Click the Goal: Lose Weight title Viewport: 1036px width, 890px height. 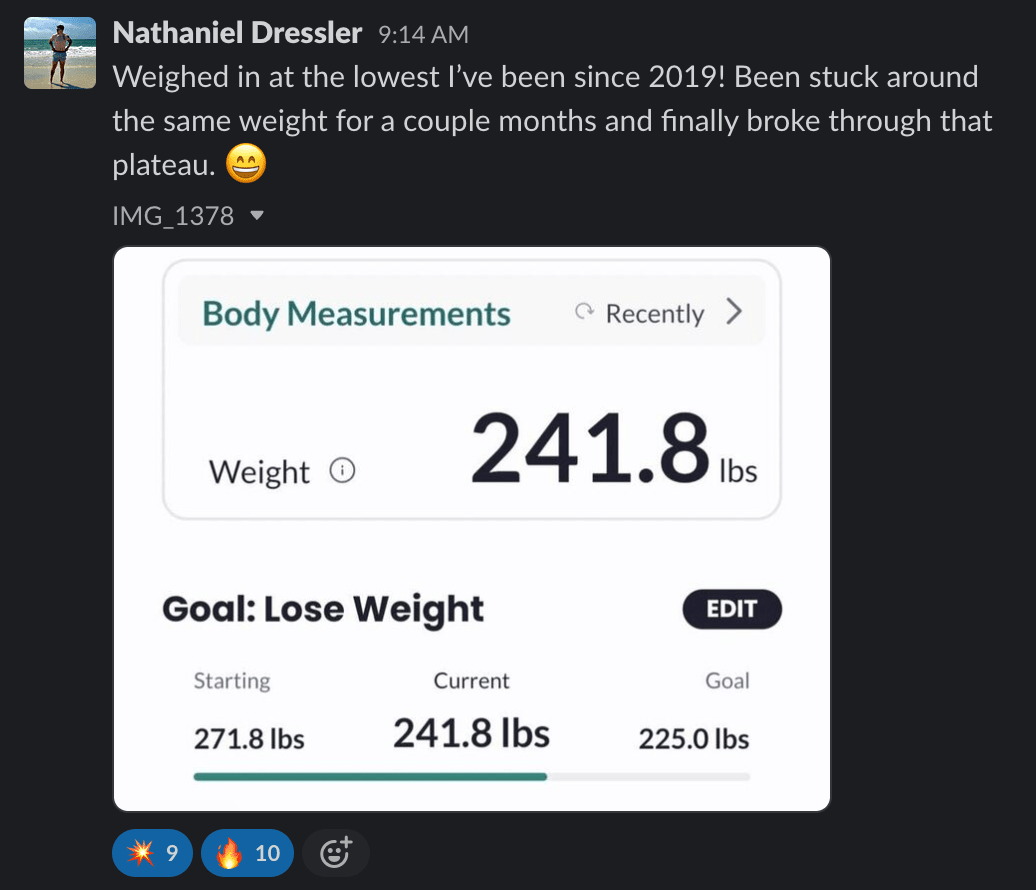pyautogui.click(x=323, y=609)
